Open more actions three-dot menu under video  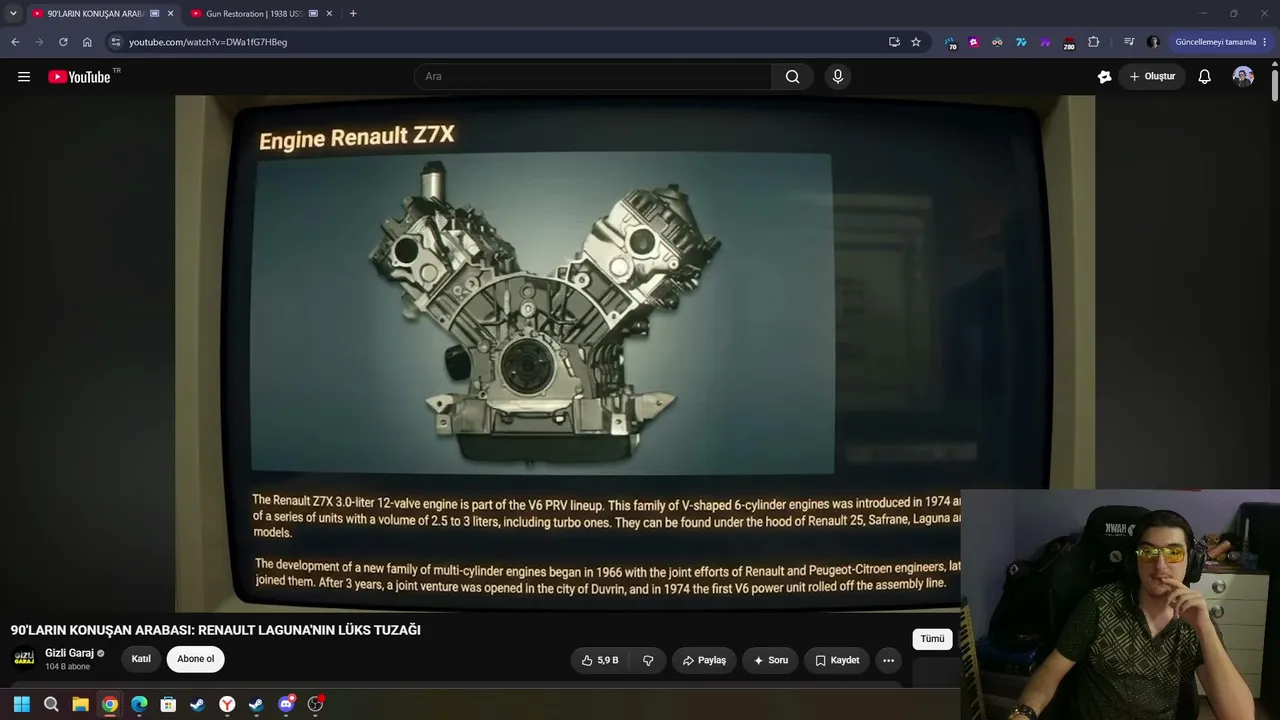pos(888,660)
